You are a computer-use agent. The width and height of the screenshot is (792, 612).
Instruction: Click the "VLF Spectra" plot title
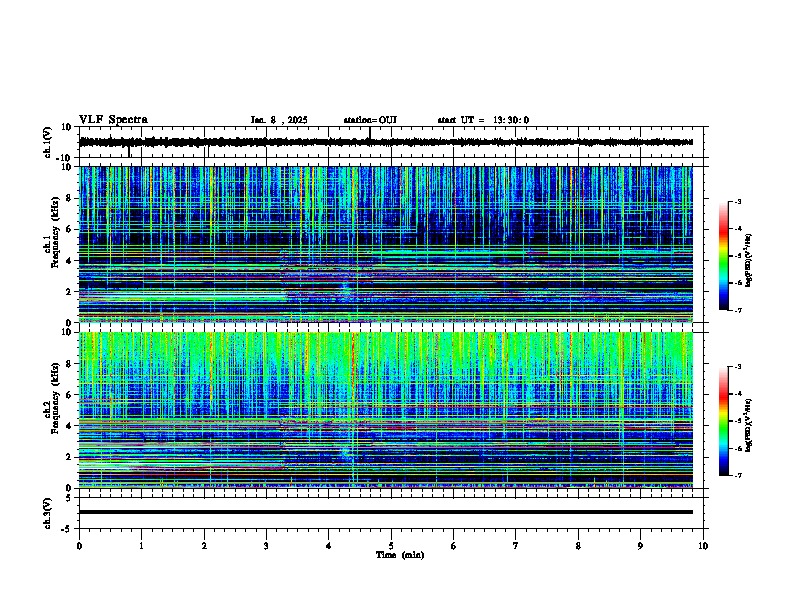pyautogui.click(x=113, y=120)
